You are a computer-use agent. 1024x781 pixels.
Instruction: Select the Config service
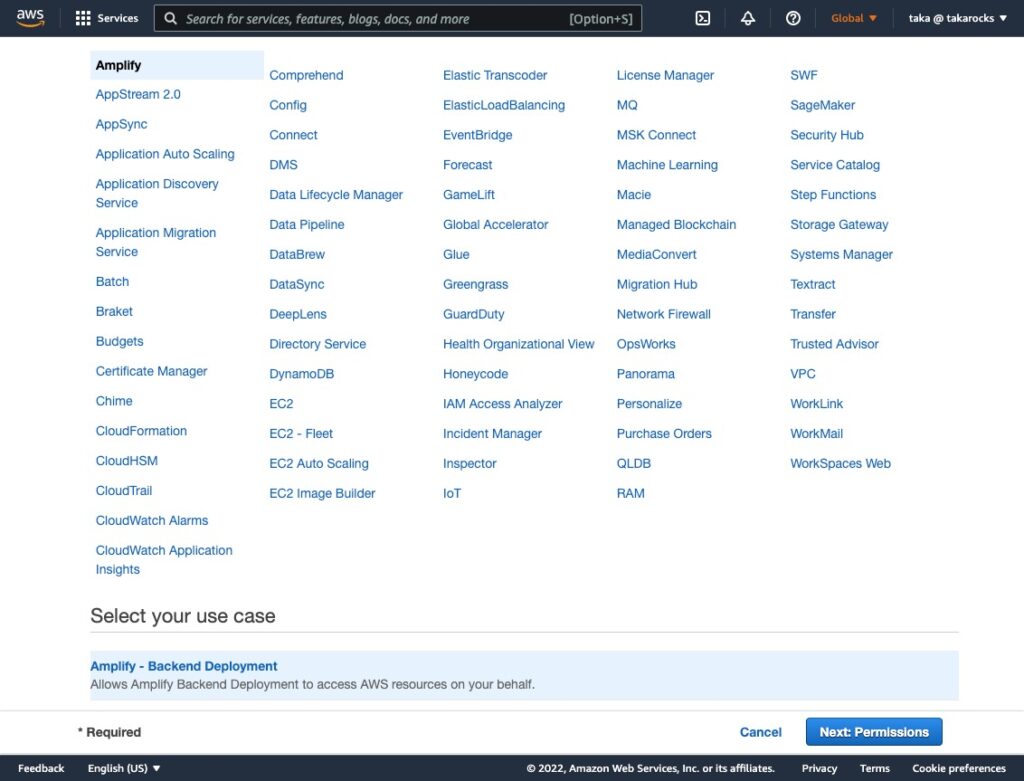(x=288, y=105)
